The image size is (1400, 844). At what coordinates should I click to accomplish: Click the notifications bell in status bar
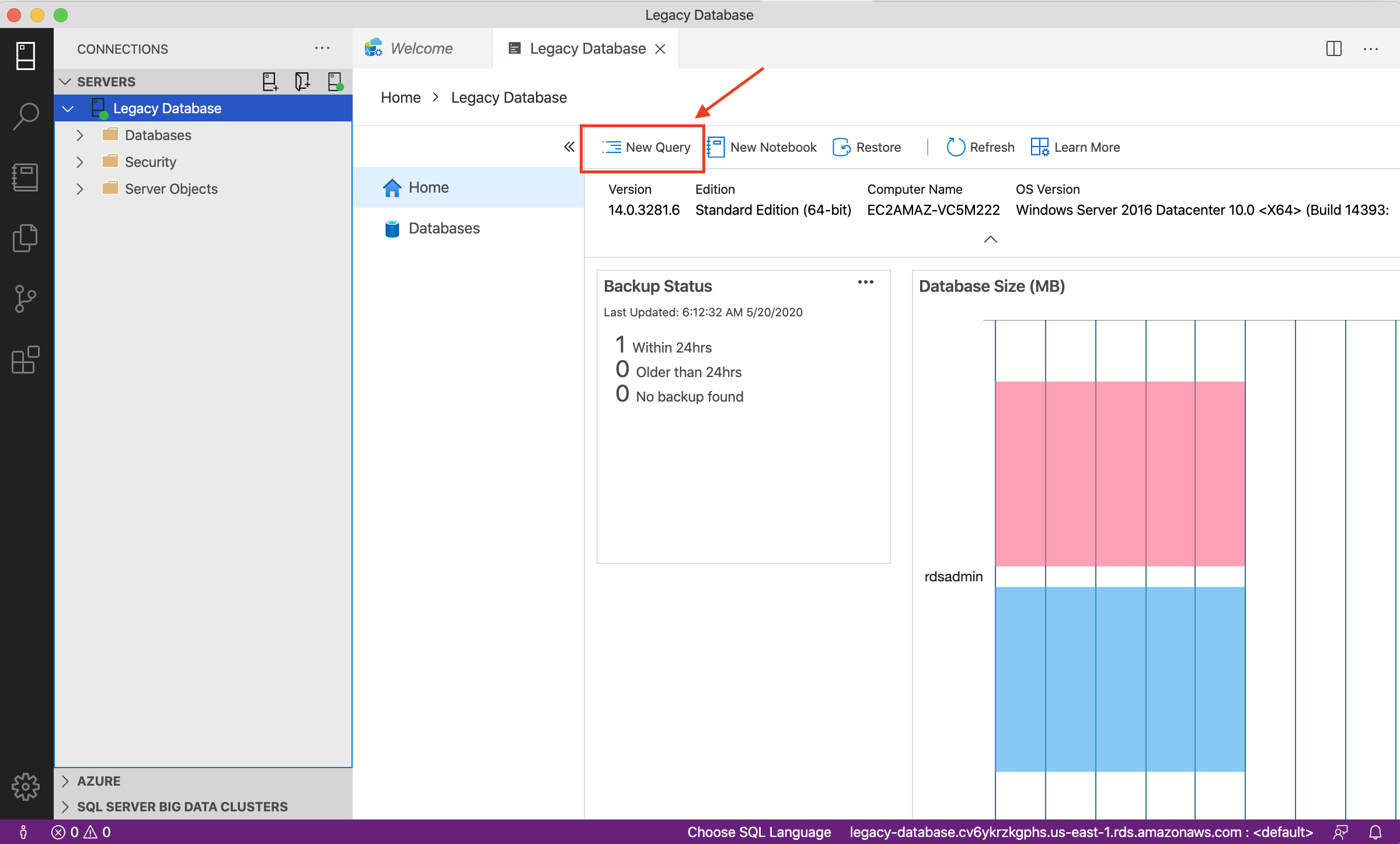(x=1376, y=832)
